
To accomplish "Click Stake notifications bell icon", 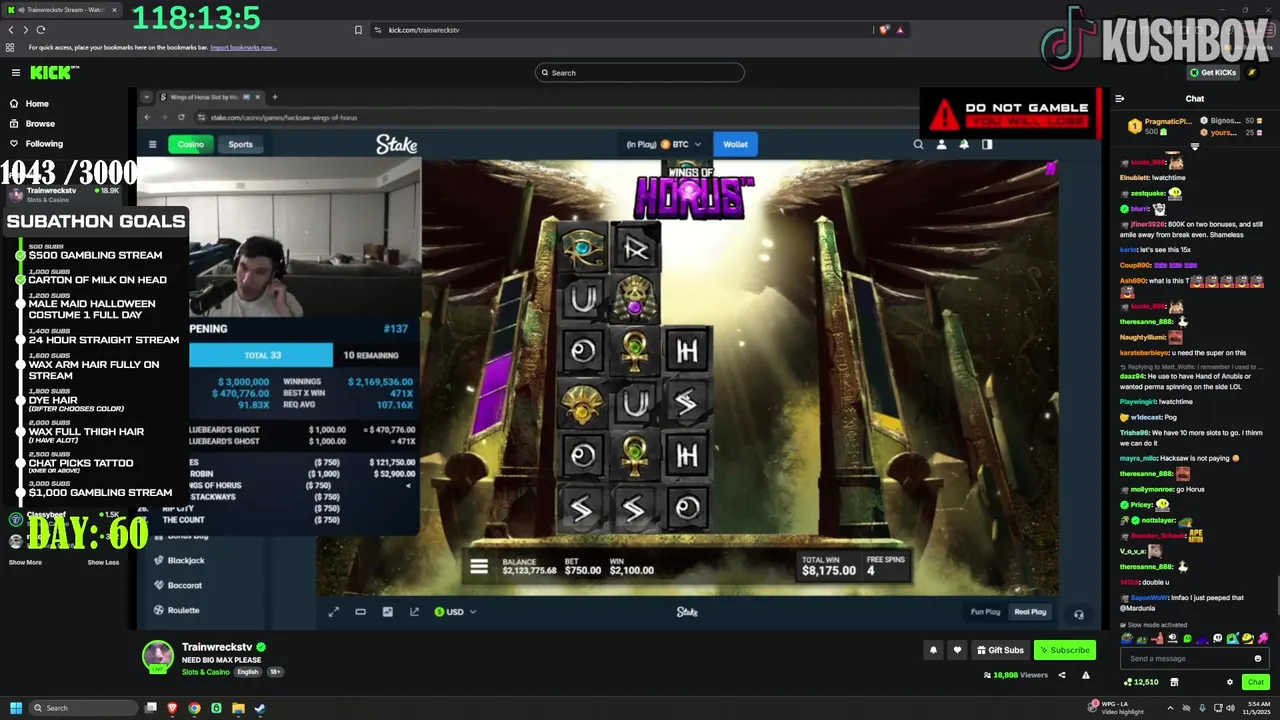I will click(964, 144).
